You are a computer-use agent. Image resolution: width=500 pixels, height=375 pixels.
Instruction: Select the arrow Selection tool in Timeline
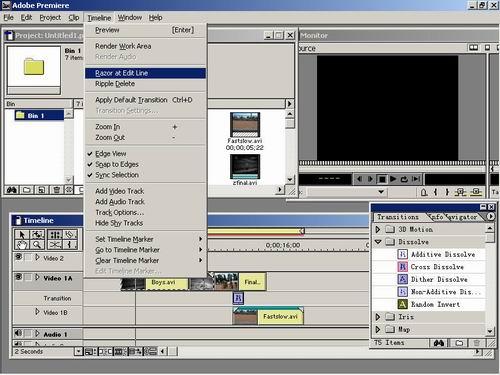22,234
